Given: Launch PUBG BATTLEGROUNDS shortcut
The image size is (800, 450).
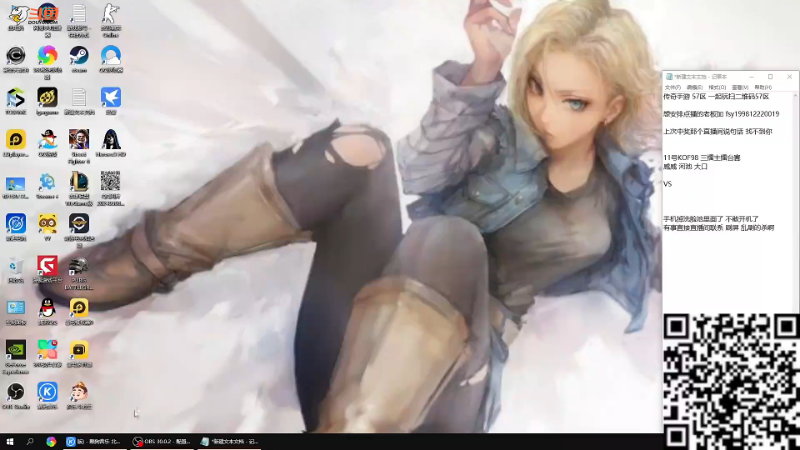Looking at the screenshot, I should [79, 266].
